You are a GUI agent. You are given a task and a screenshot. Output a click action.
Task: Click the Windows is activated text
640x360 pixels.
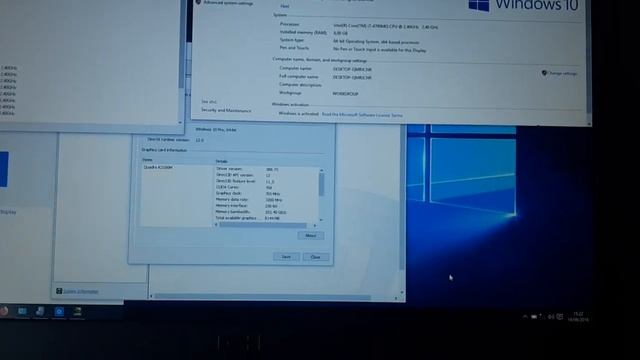(x=298, y=114)
